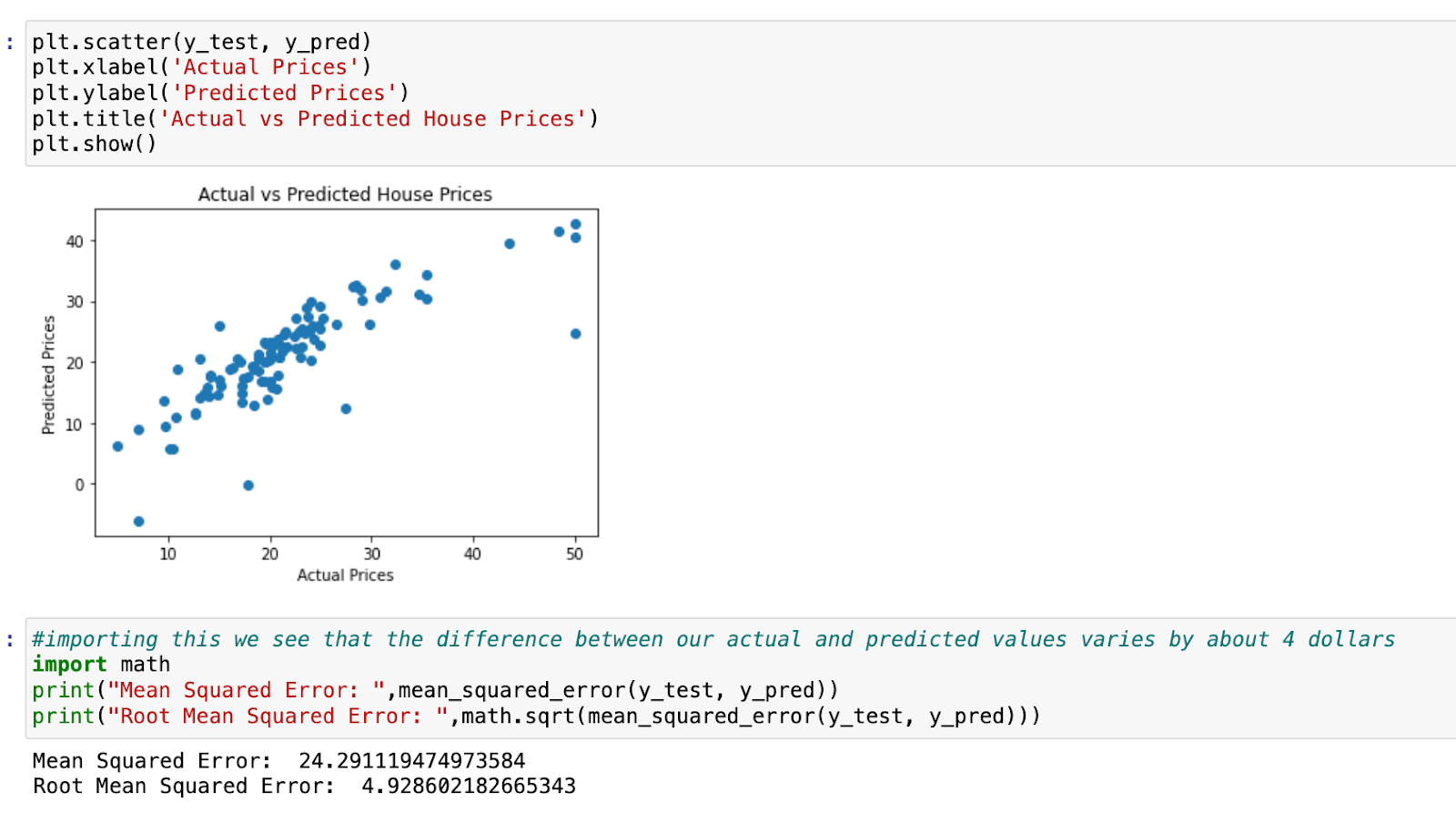This screenshot has width=1456, height=813.
Task: Click the lowest data point below zero
Action: 138,522
